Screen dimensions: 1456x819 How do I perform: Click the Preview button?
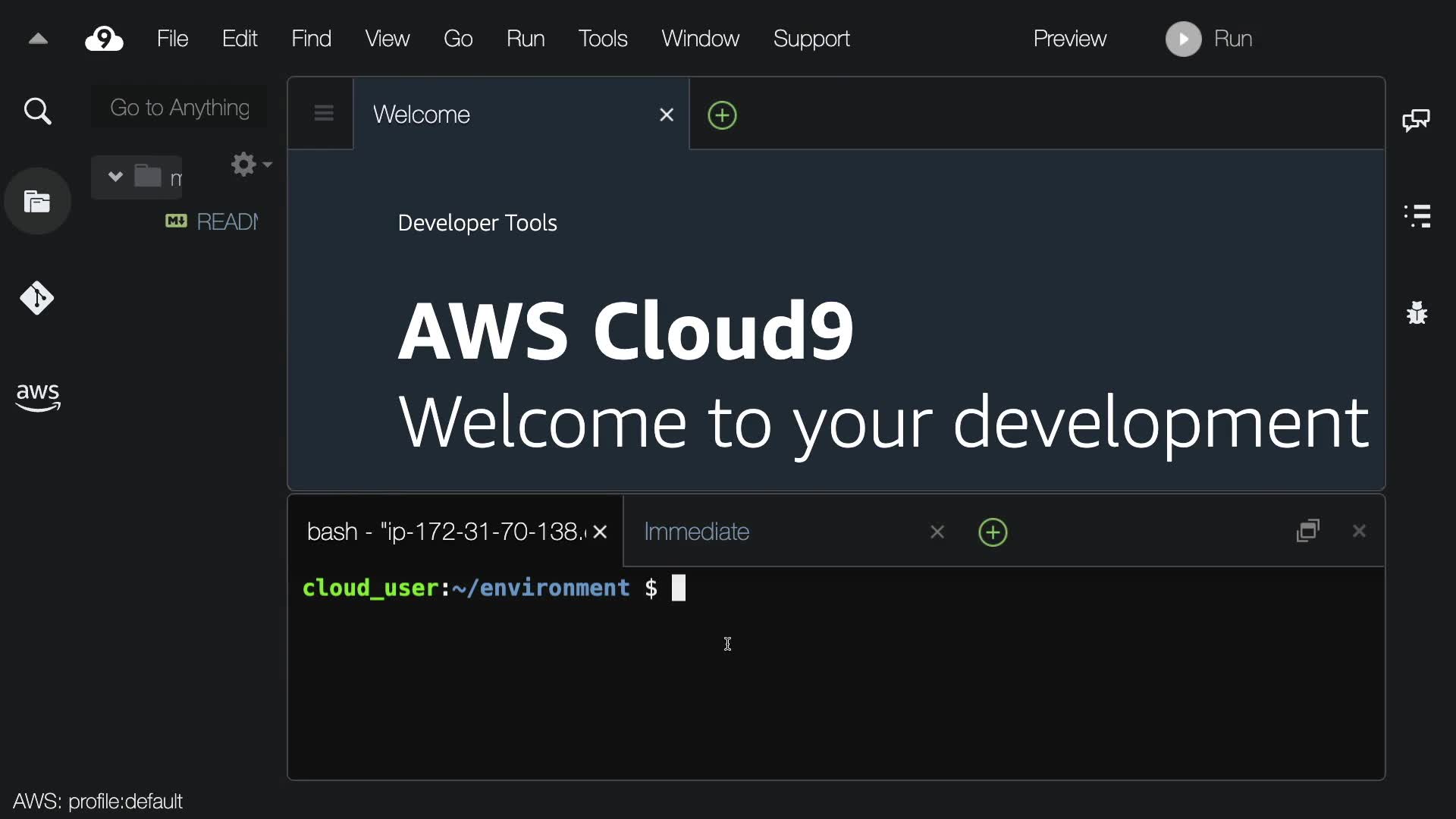pos(1069,39)
